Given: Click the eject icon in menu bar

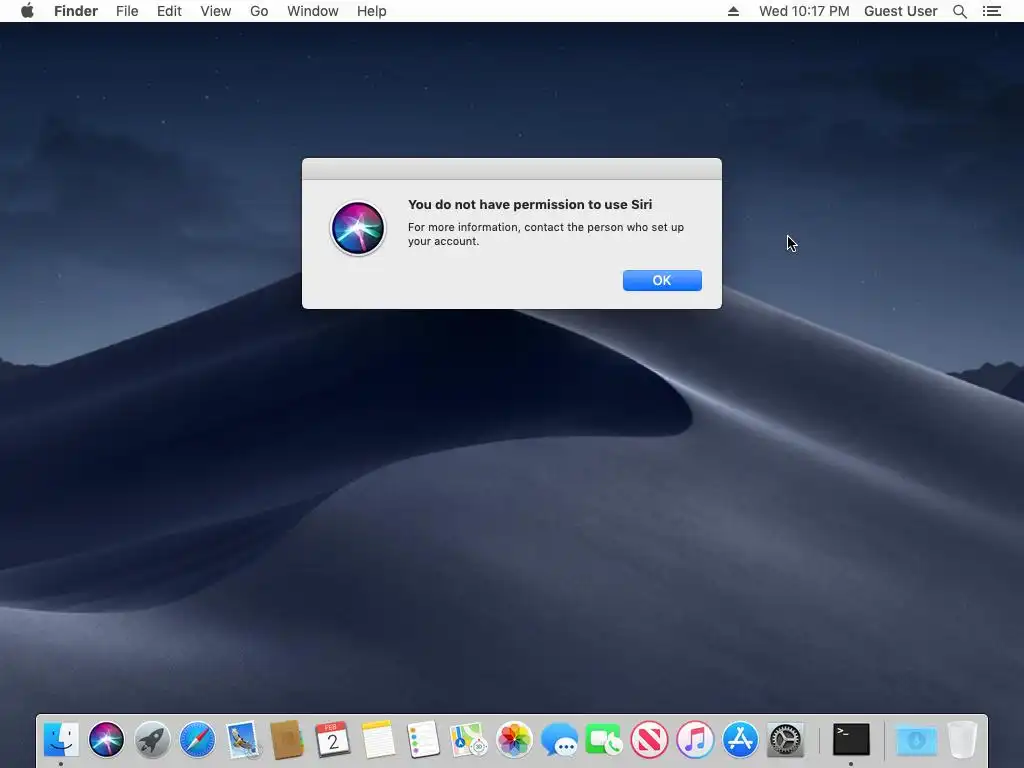Looking at the screenshot, I should [x=733, y=11].
